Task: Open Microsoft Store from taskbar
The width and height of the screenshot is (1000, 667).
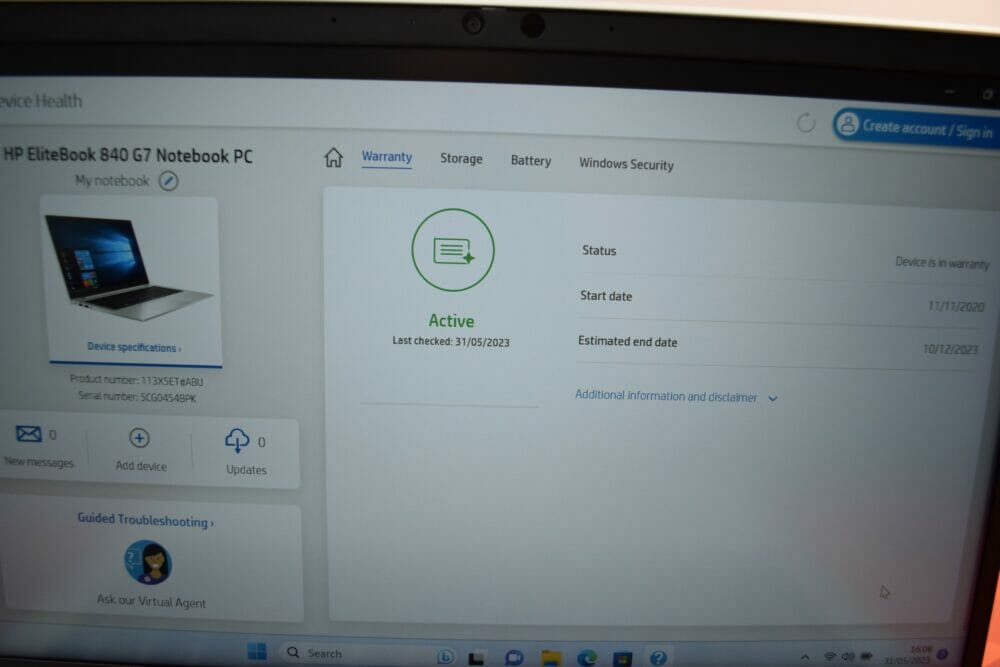Action: (x=622, y=658)
